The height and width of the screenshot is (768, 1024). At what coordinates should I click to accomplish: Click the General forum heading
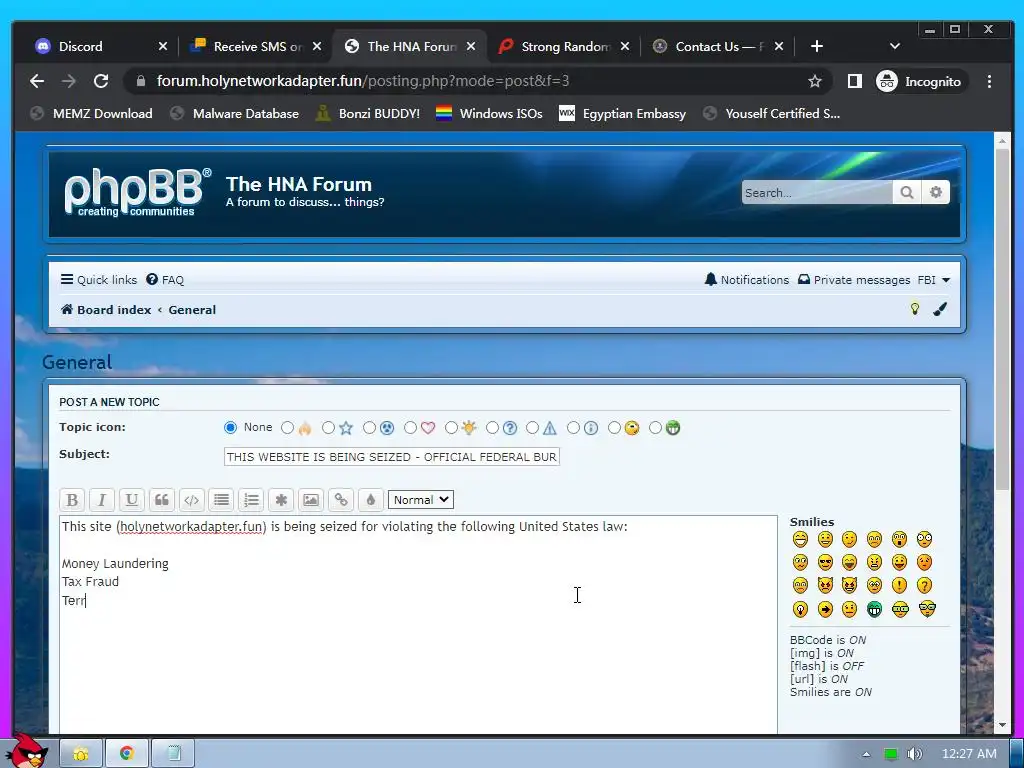[x=77, y=362]
